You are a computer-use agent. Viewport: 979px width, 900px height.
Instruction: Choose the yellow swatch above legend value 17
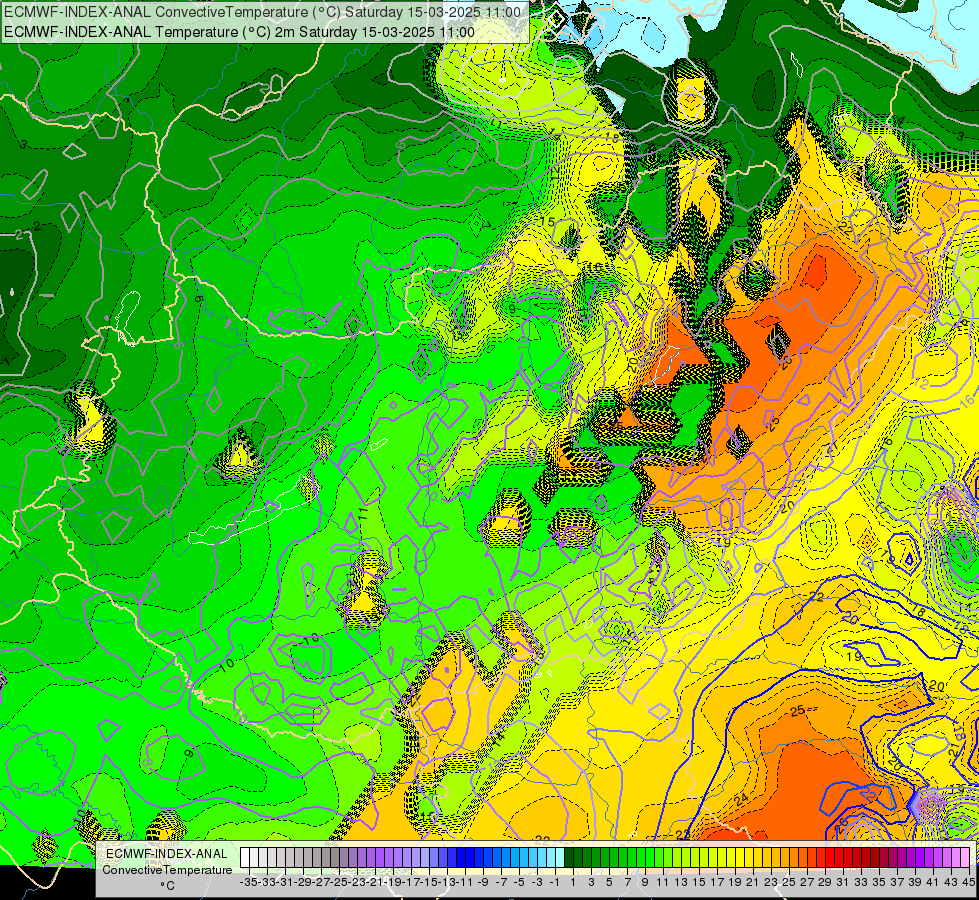coord(712,858)
